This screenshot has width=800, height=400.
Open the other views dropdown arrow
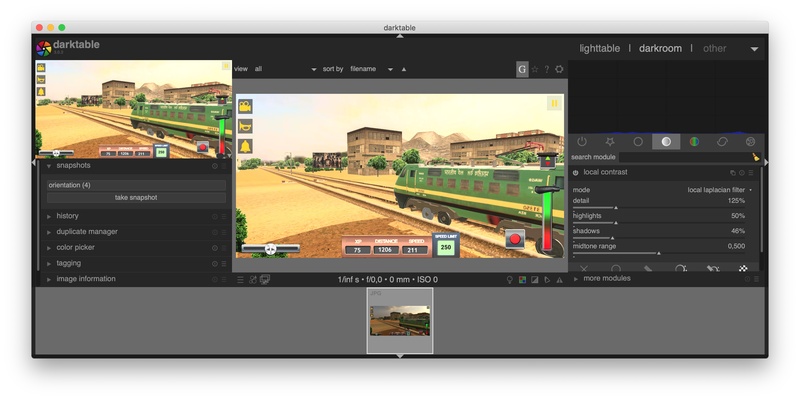[754, 49]
